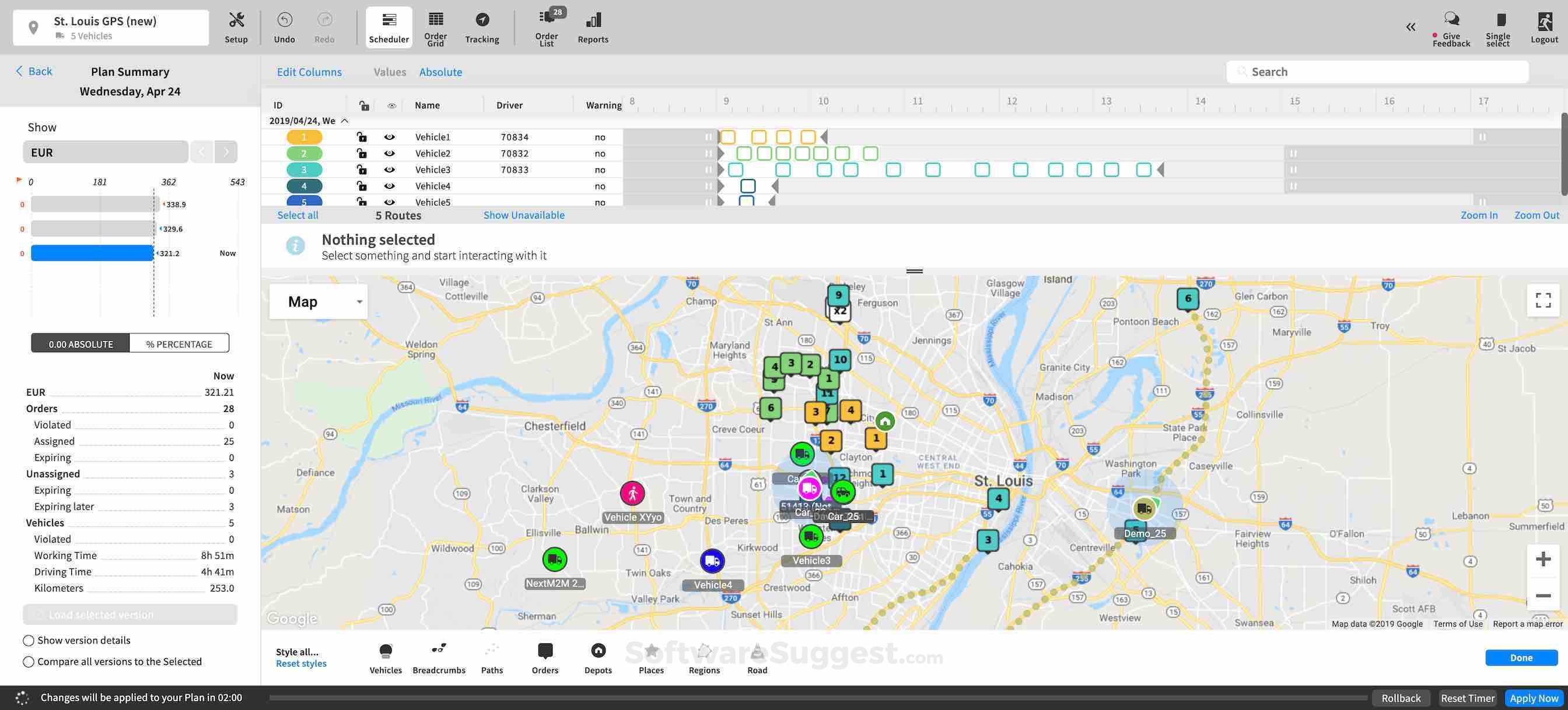1568x710 pixels.
Task: Hide Vehicle1 using its eye toggle
Action: point(390,136)
